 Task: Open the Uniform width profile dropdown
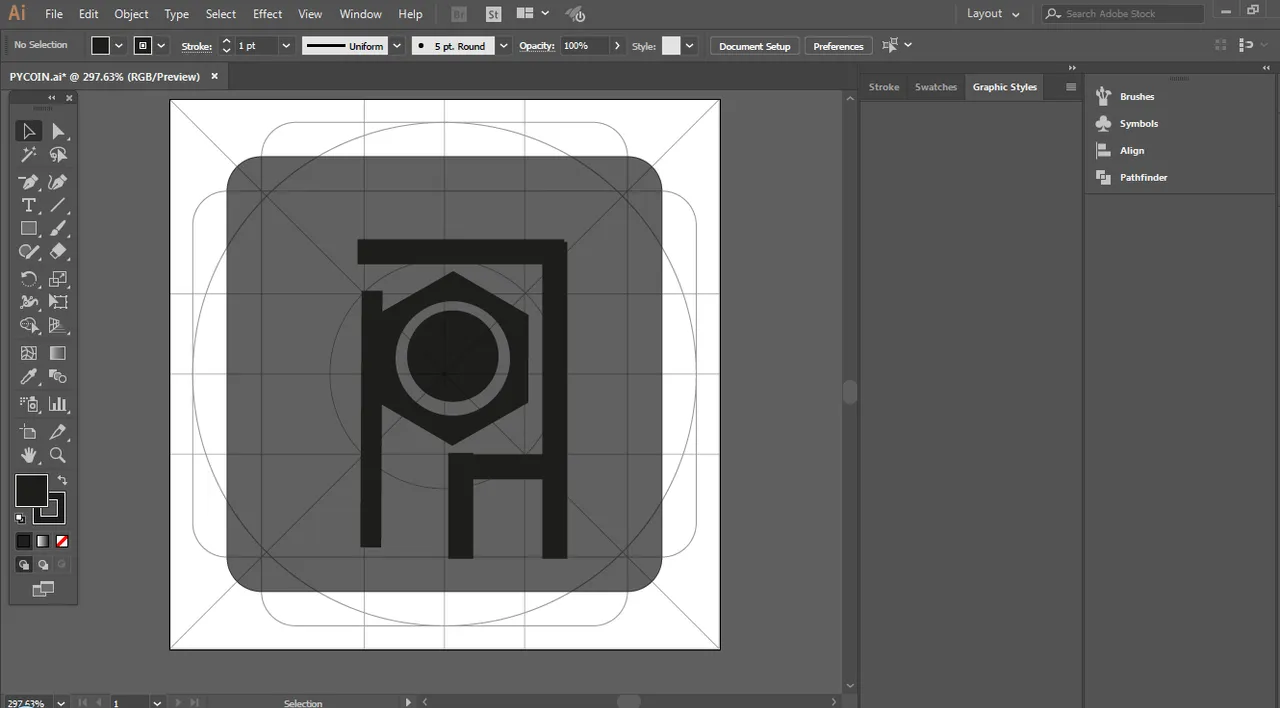coord(397,46)
